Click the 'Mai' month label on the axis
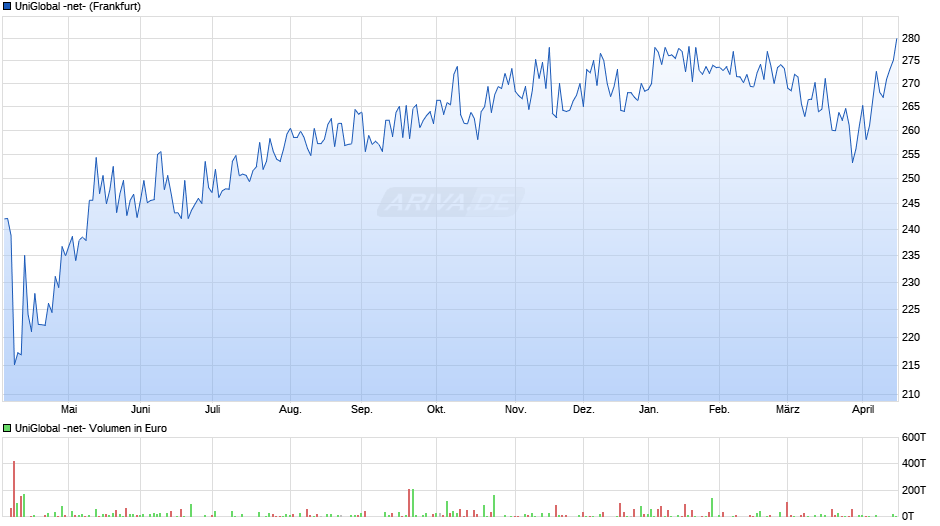This screenshot has width=940, height=526. coord(69,409)
